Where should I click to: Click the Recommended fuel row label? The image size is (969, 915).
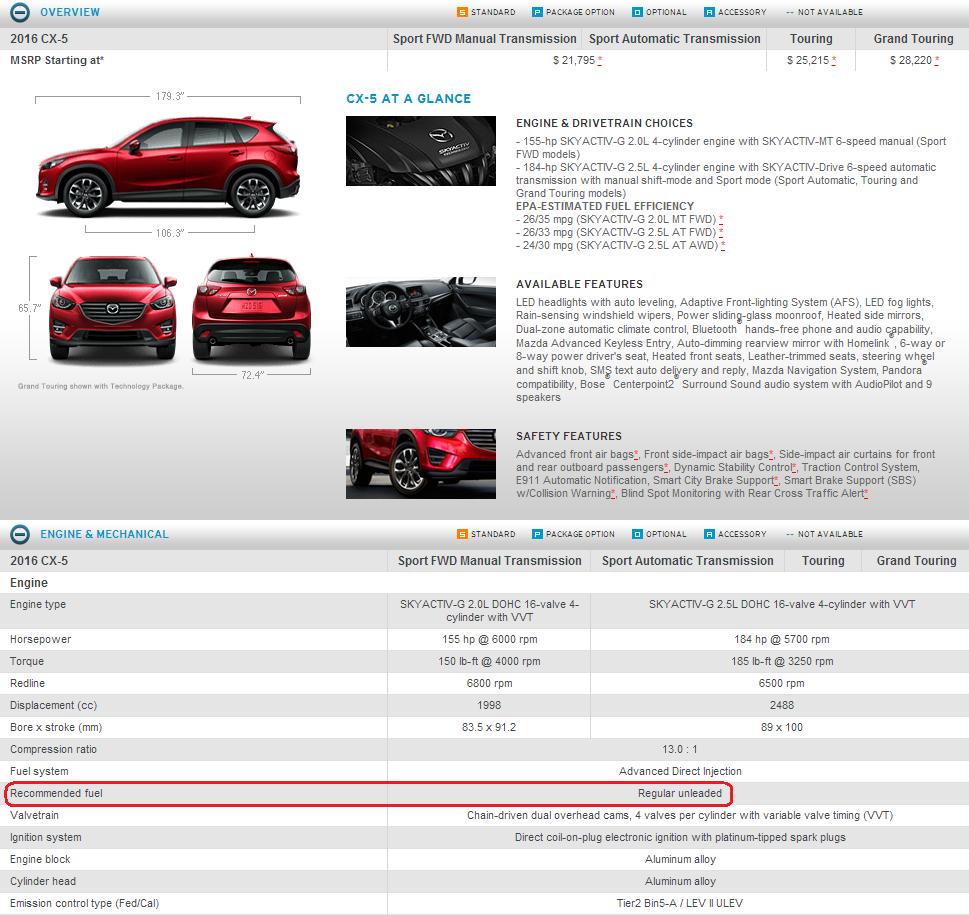[56, 793]
